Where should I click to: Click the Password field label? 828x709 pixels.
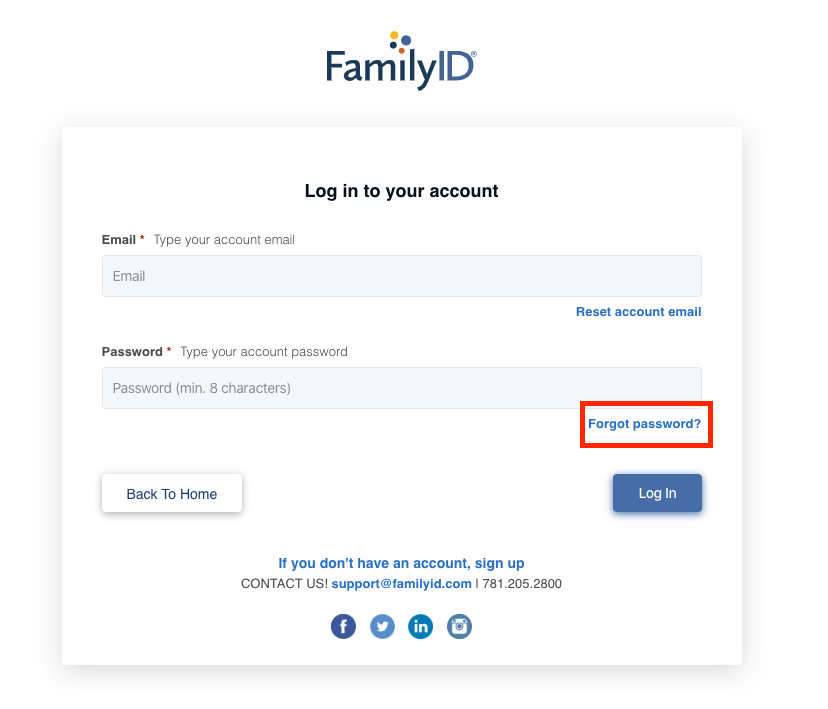coord(132,352)
